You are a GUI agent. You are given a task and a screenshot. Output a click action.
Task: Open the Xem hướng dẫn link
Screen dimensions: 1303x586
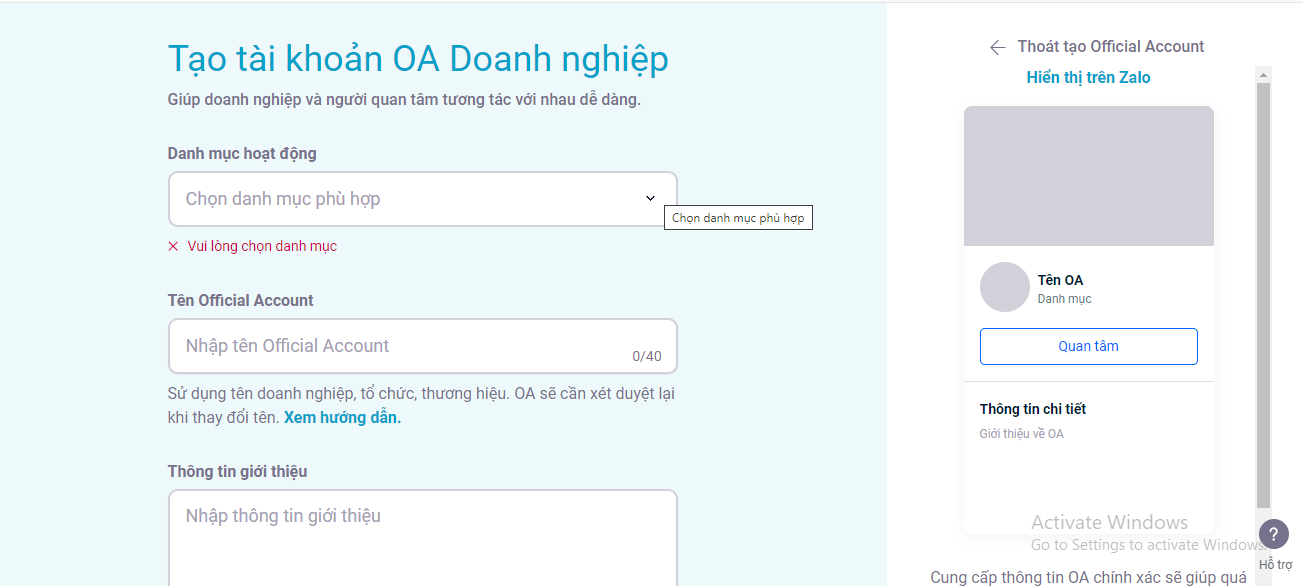click(x=342, y=418)
